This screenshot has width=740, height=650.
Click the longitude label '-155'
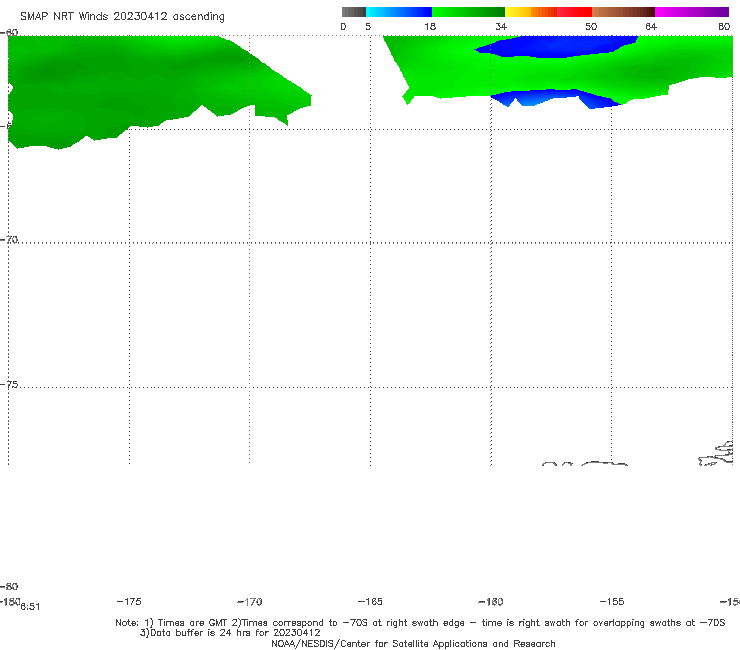pyautogui.click(x=612, y=602)
